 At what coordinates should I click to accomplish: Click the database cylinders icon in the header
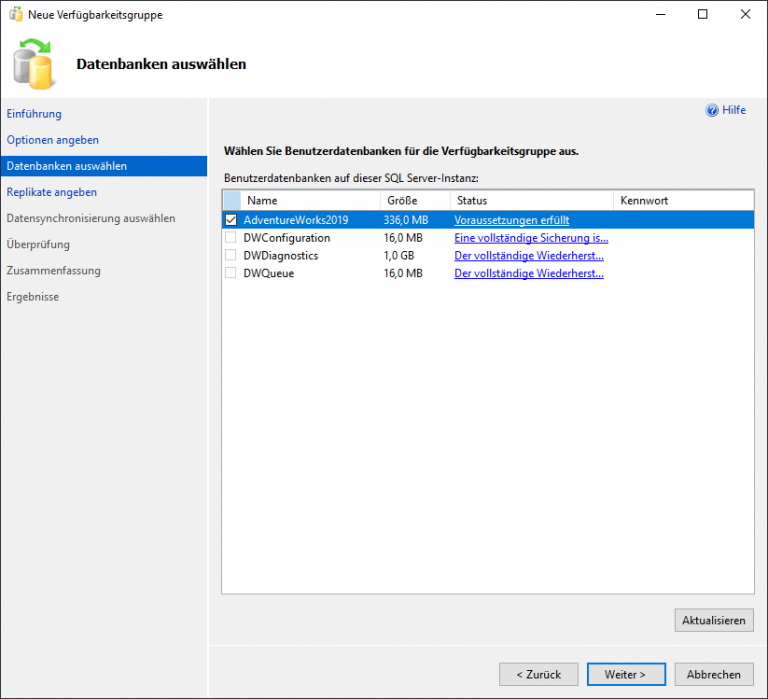(x=33, y=64)
